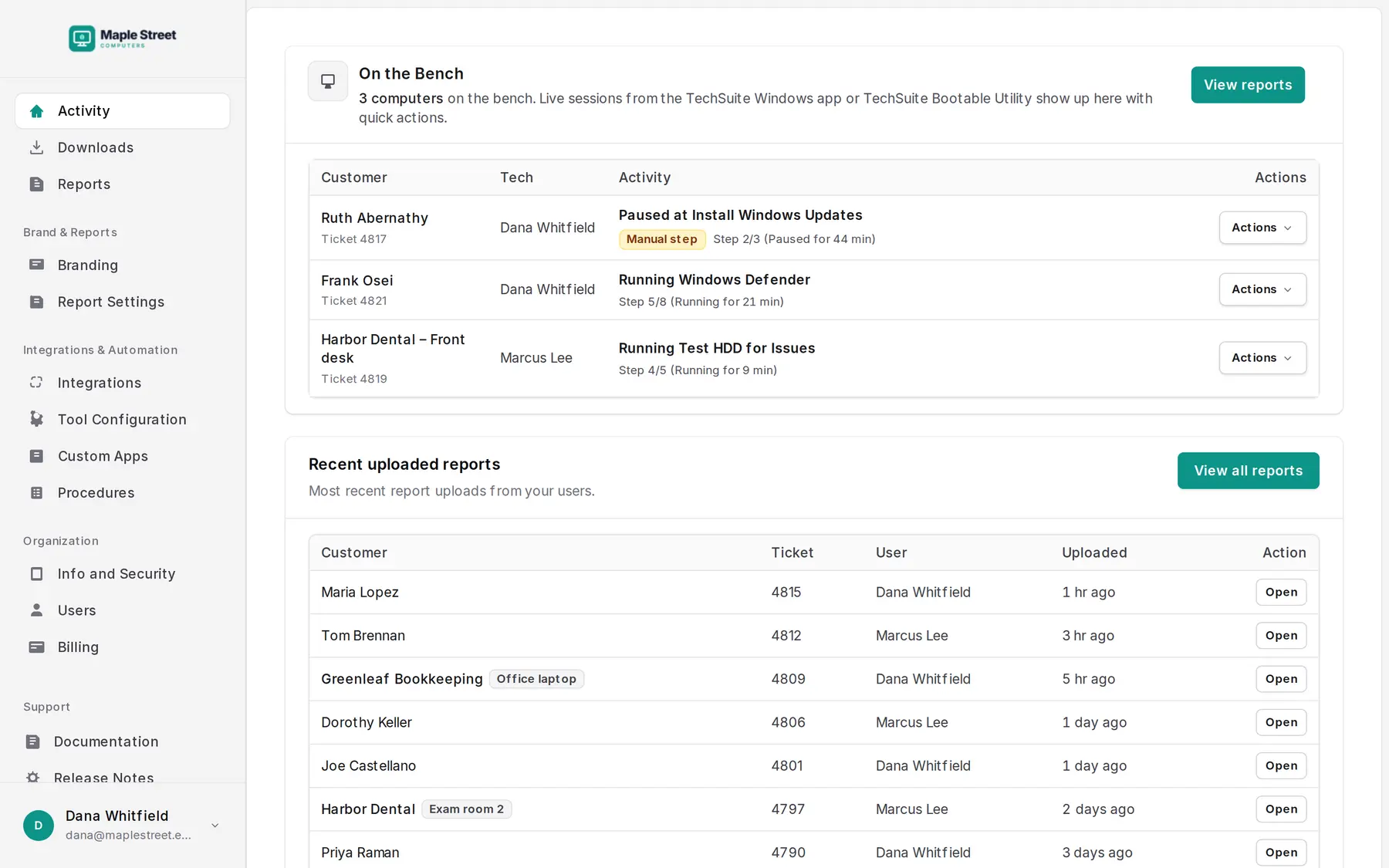The image size is (1389, 868).
Task: Click the Billing card icon
Action: (36, 647)
